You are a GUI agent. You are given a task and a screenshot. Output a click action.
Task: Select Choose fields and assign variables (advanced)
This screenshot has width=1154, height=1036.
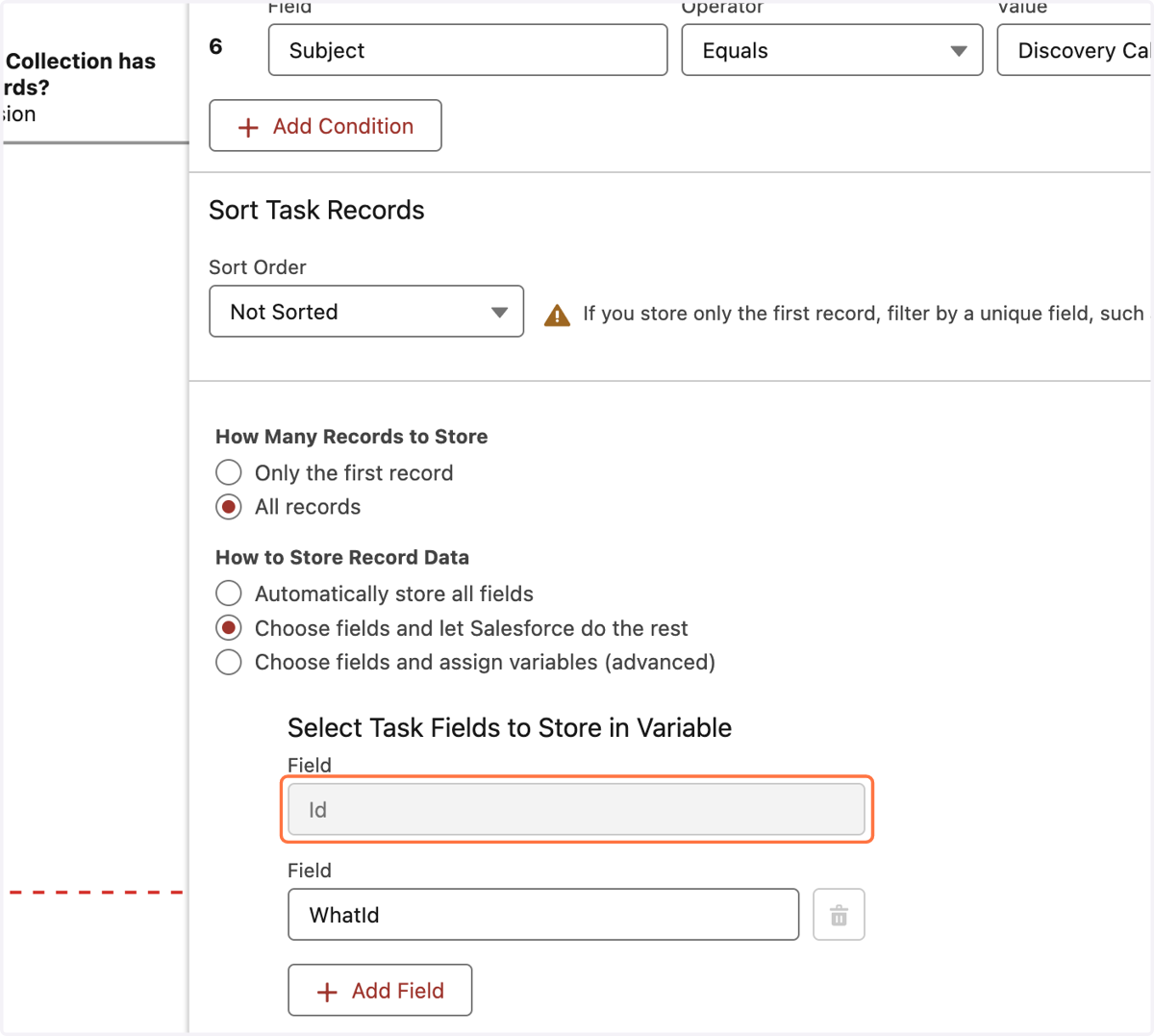click(x=229, y=662)
